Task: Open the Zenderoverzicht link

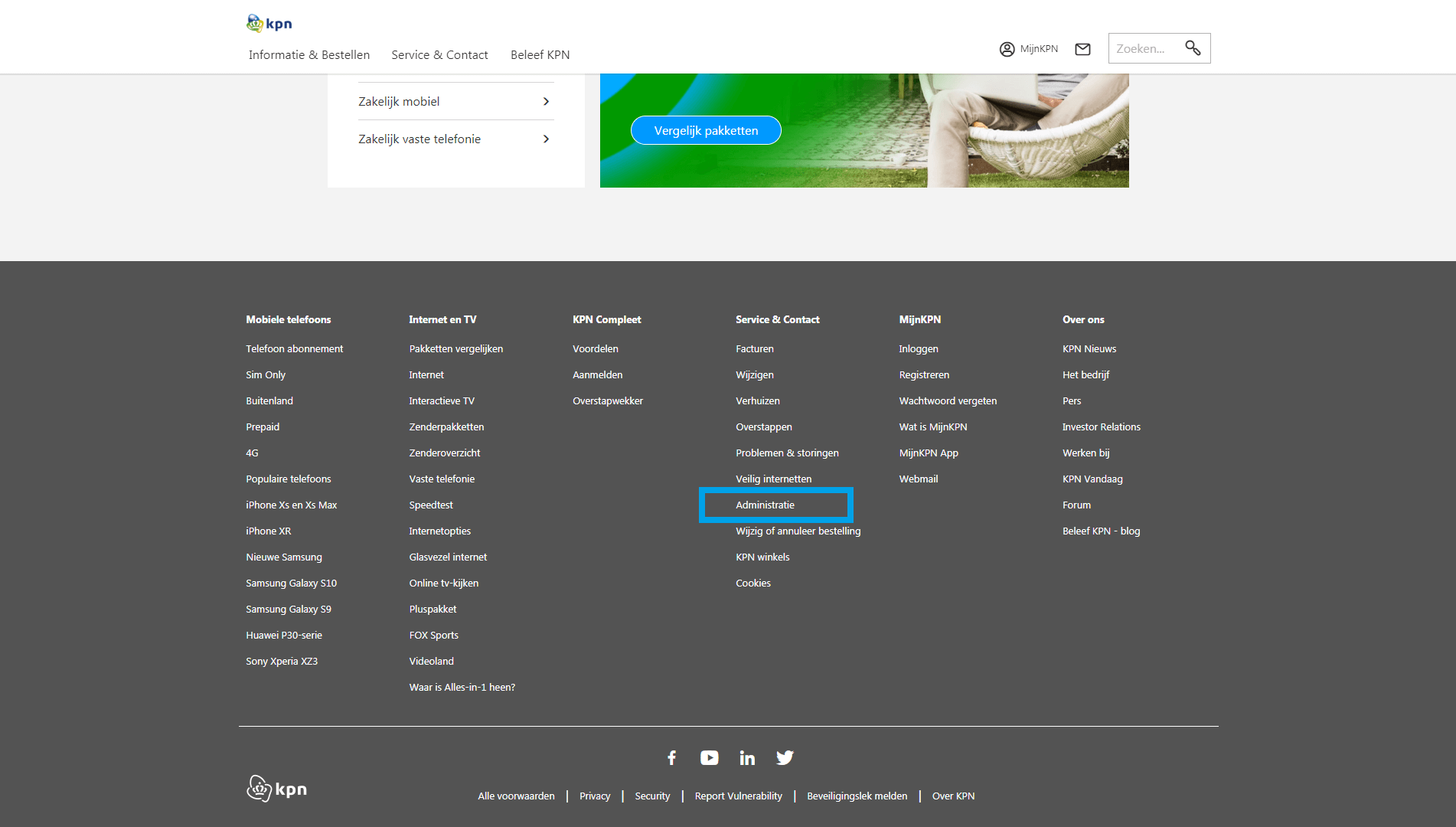Action: (x=445, y=453)
